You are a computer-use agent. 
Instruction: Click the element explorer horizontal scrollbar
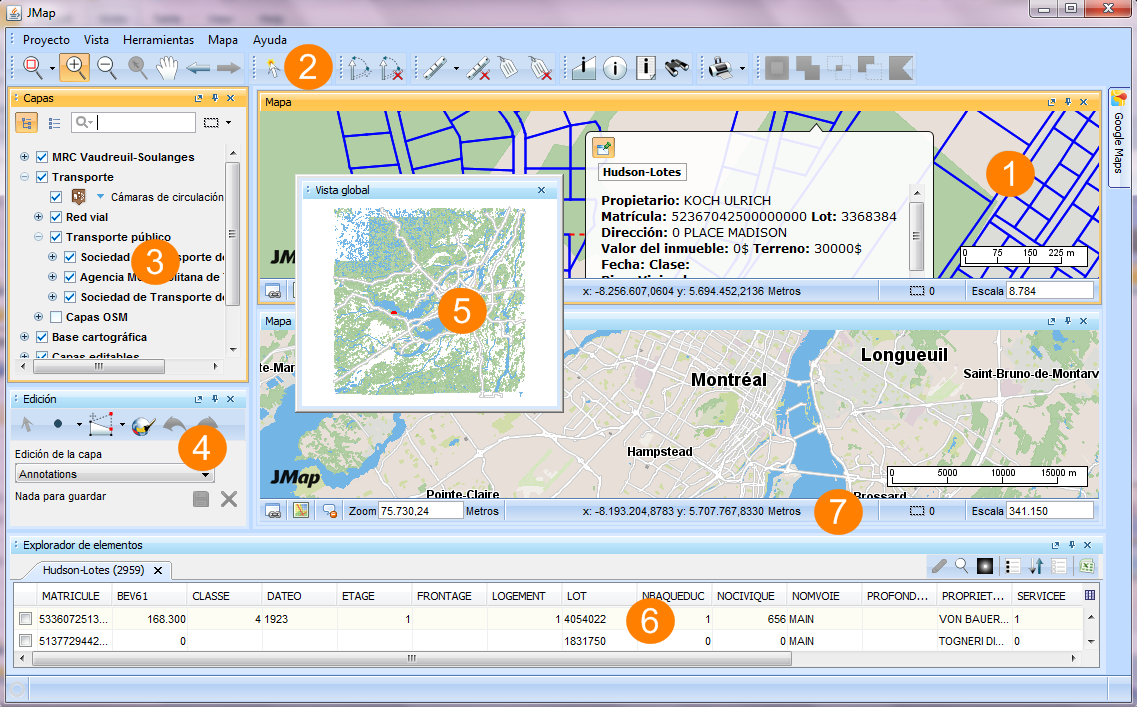[x=412, y=658]
